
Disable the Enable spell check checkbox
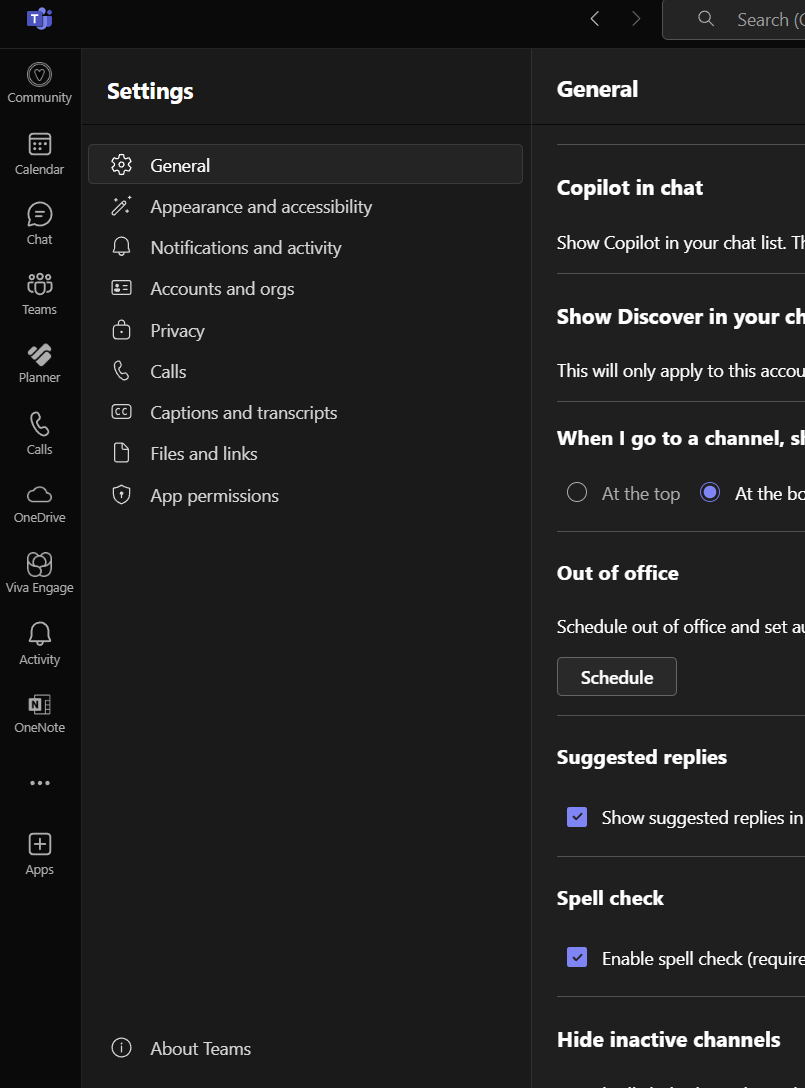[577, 958]
